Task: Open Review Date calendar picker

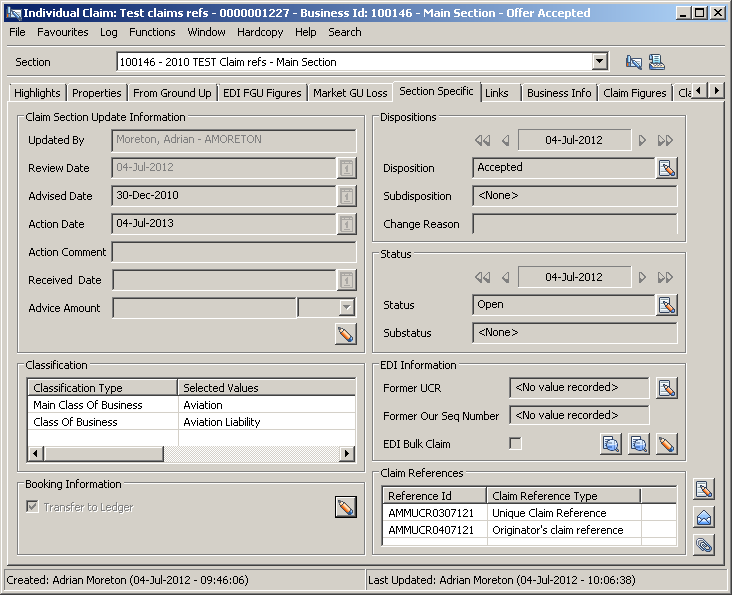Action: click(x=346, y=168)
